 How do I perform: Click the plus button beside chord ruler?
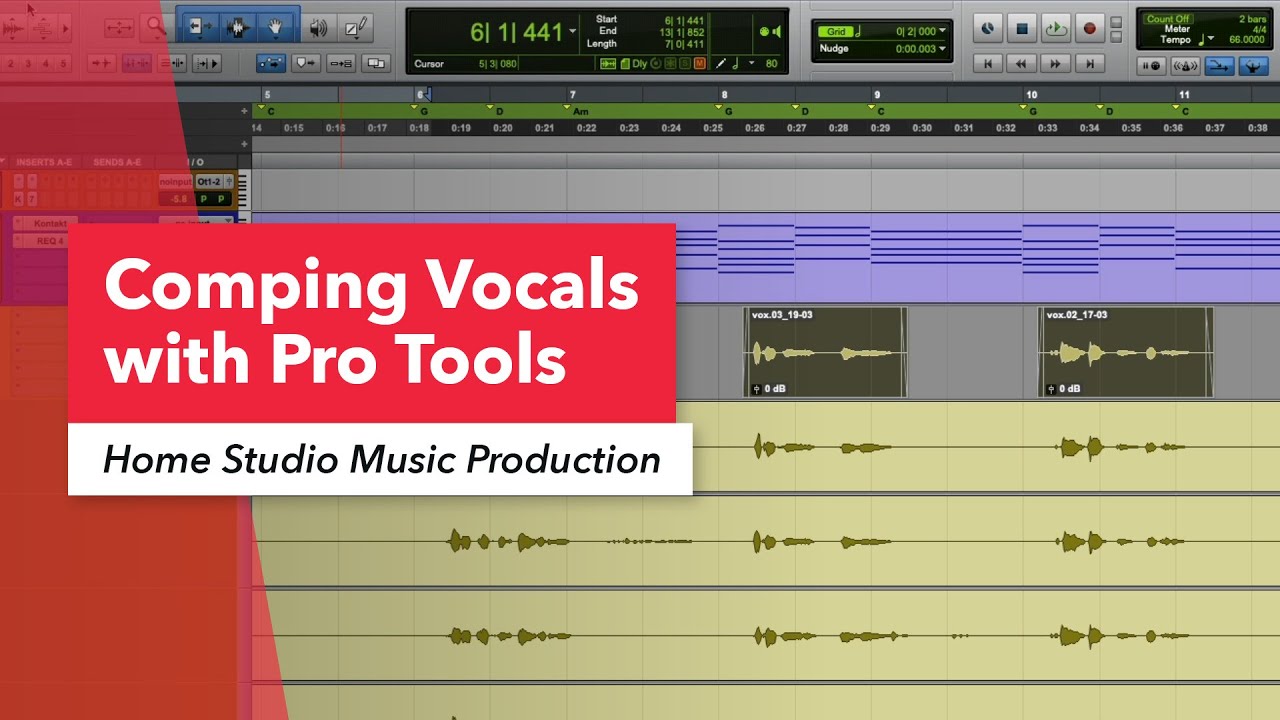click(244, 111)
